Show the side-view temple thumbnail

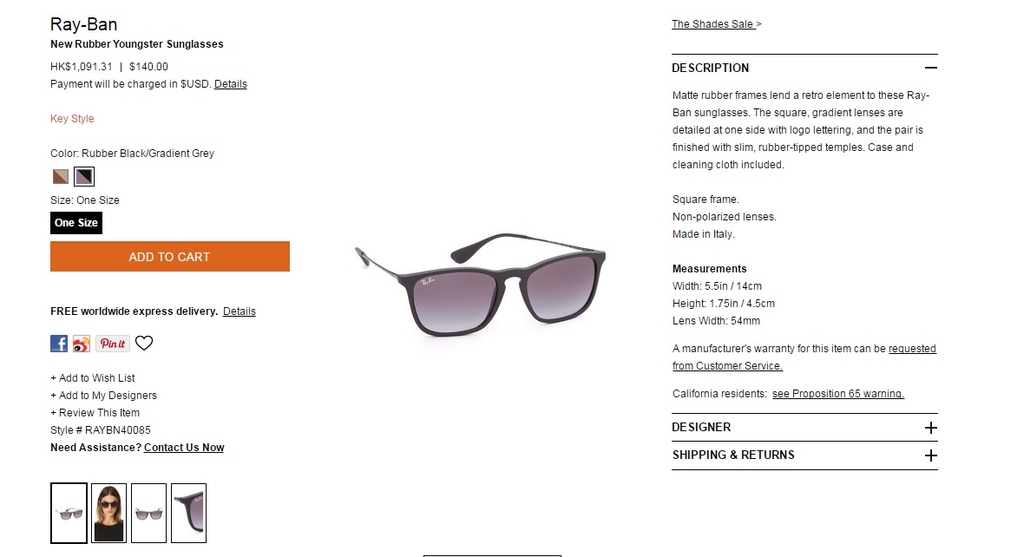(189, 513)
